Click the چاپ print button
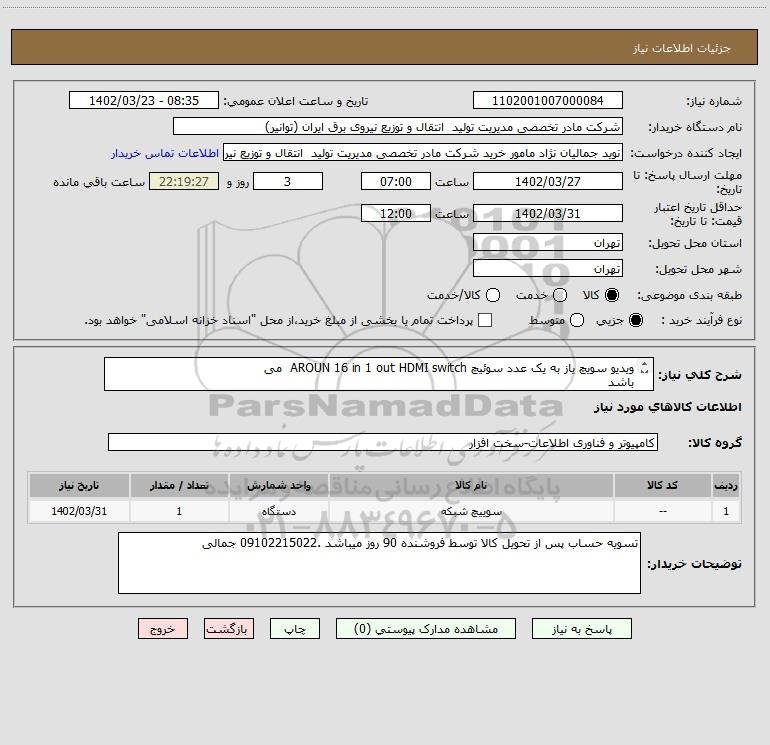The width and height of the screenshot is (770, 745). (x=295, y=629)
